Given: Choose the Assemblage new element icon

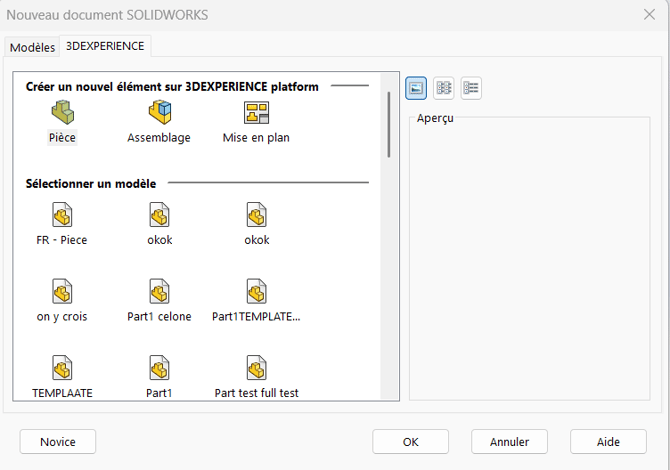Looking at the screenshot, I should point(159,112).
